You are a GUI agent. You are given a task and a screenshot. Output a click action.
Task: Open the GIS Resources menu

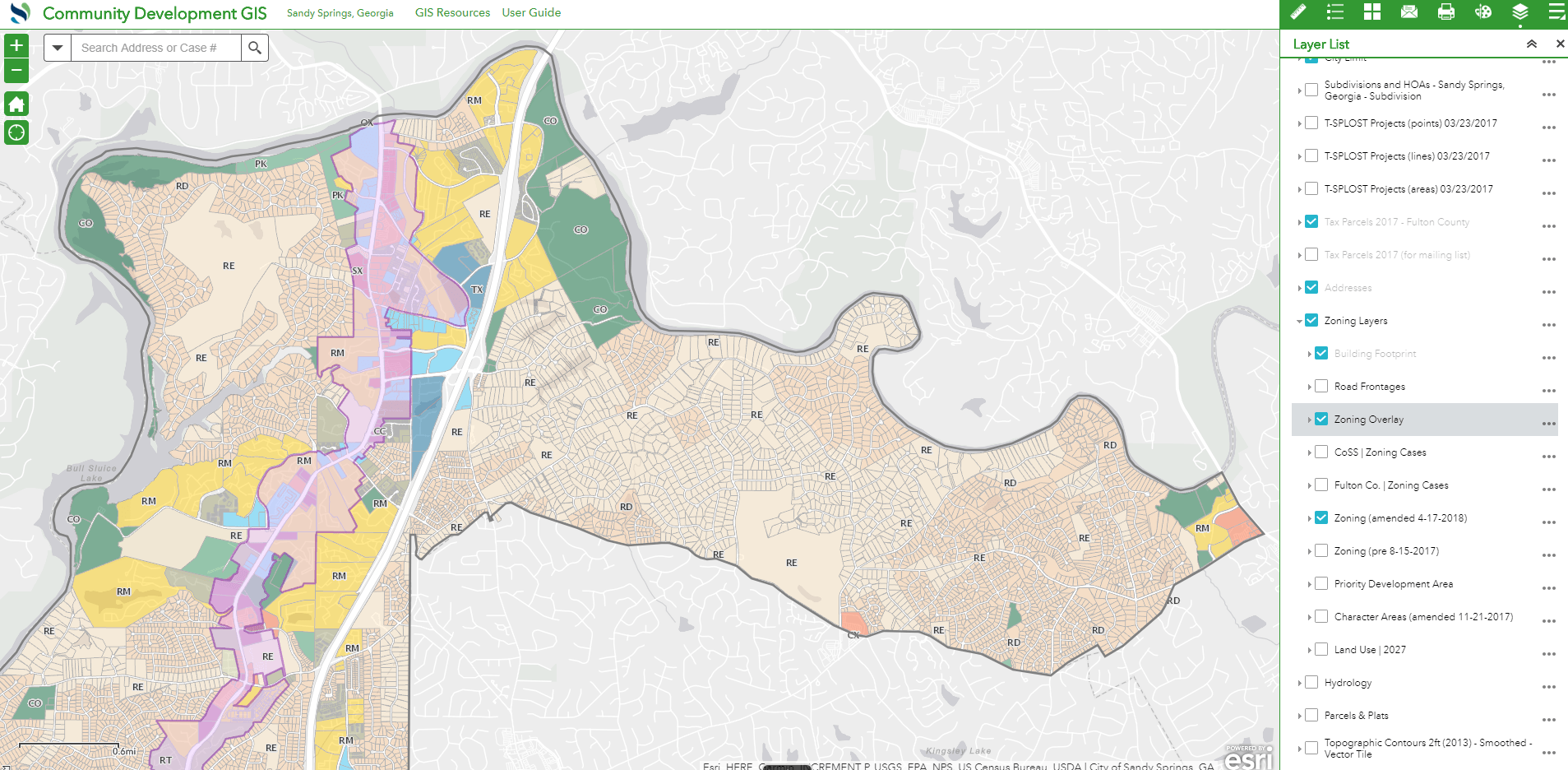[451, 13]
